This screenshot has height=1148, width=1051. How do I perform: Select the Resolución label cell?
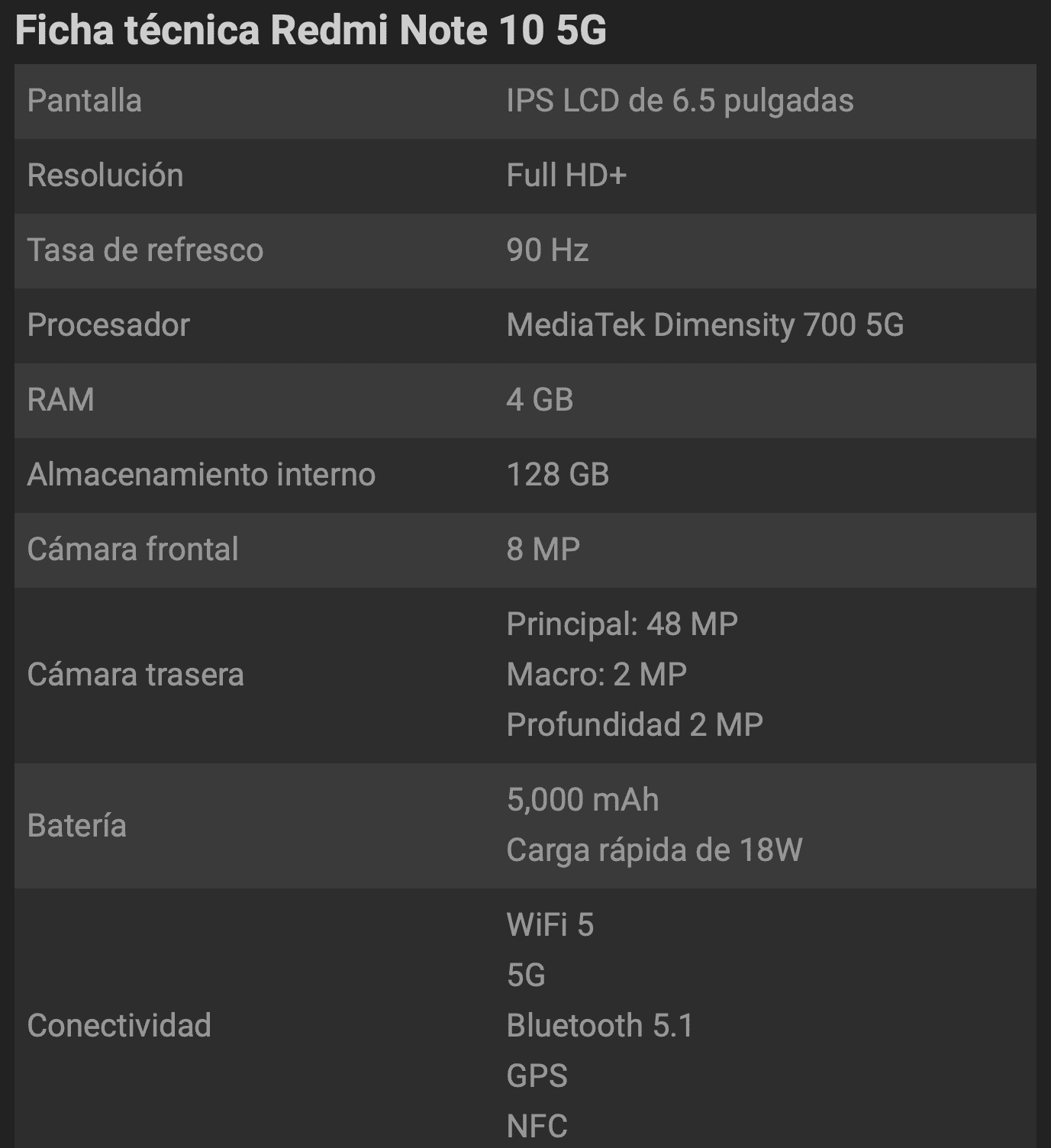105,176
